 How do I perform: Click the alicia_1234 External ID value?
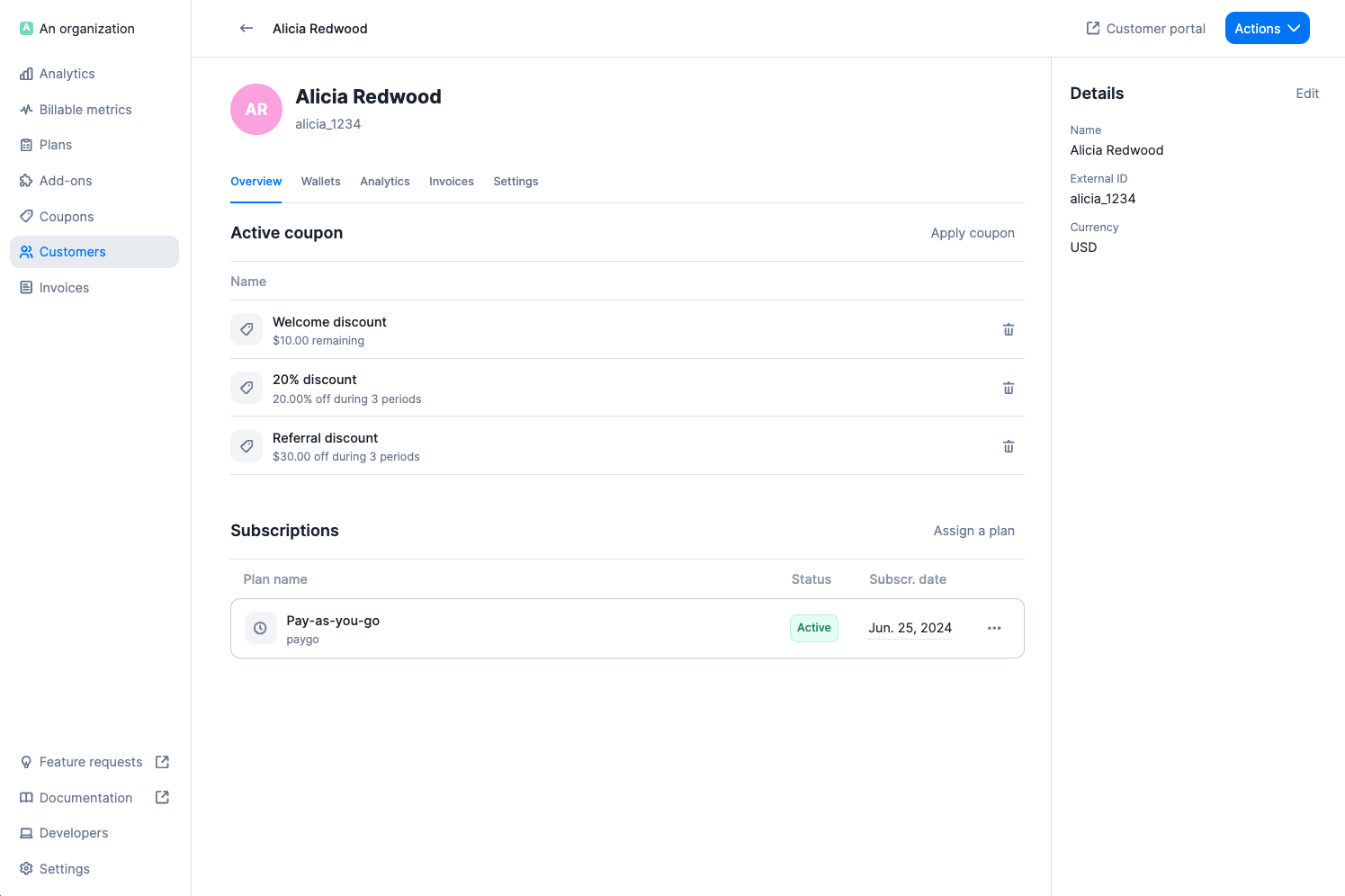tap(1102, 199)
